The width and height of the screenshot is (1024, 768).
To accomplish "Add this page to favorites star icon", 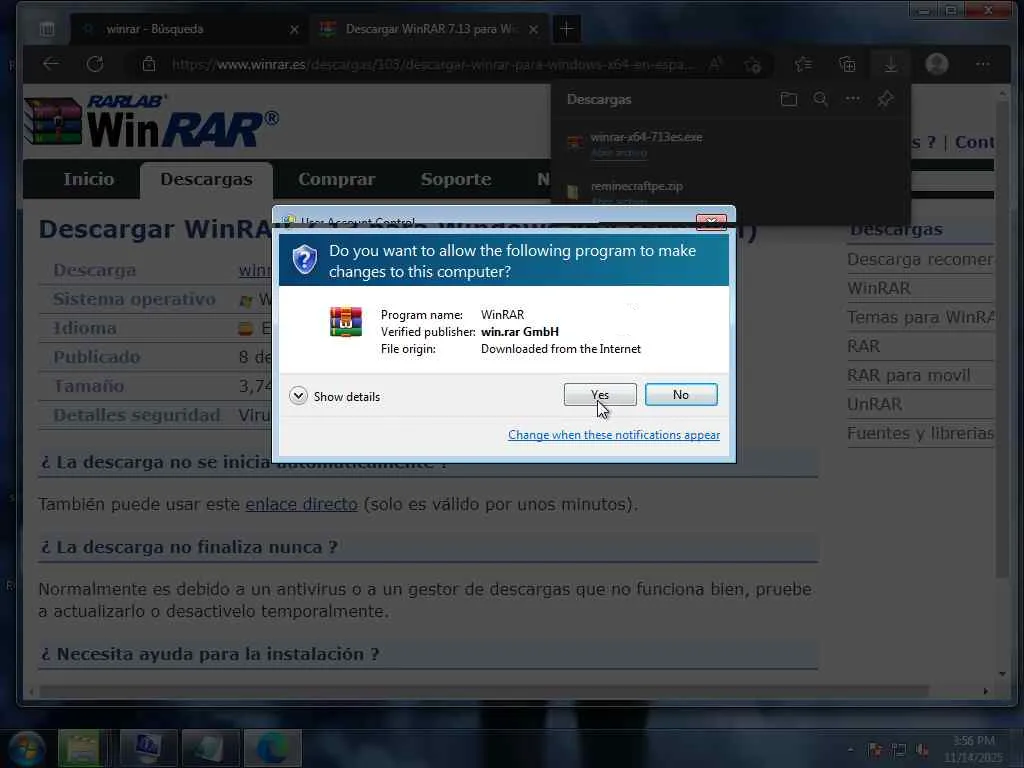I will click(752, 65).
